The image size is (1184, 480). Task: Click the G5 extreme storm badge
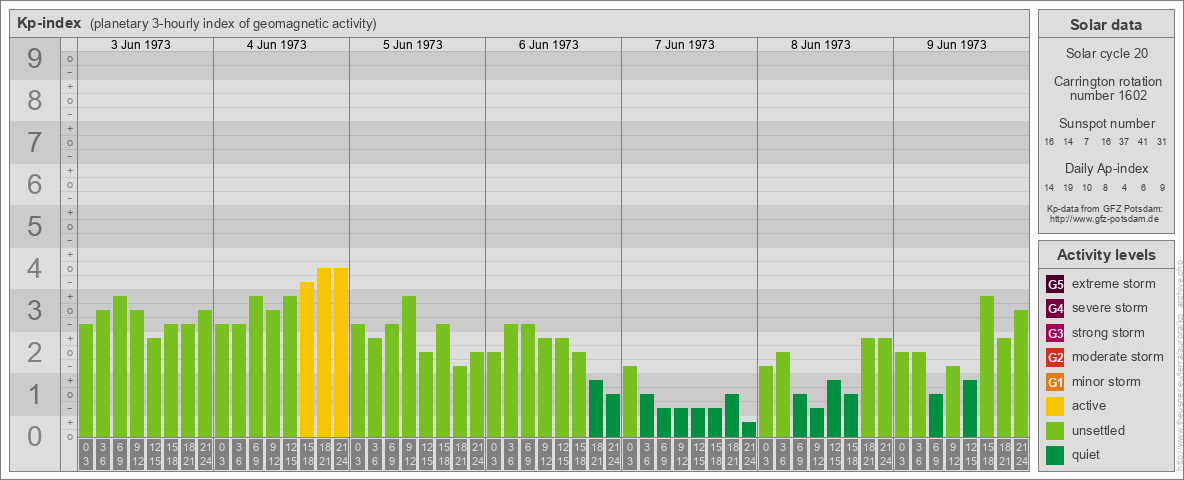pos(1055,285)
